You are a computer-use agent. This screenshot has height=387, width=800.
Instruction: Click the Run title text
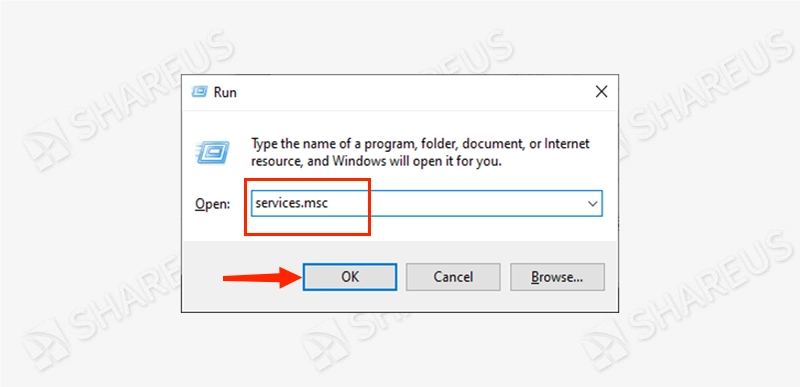pyautogui.click(x=225, y=92)
